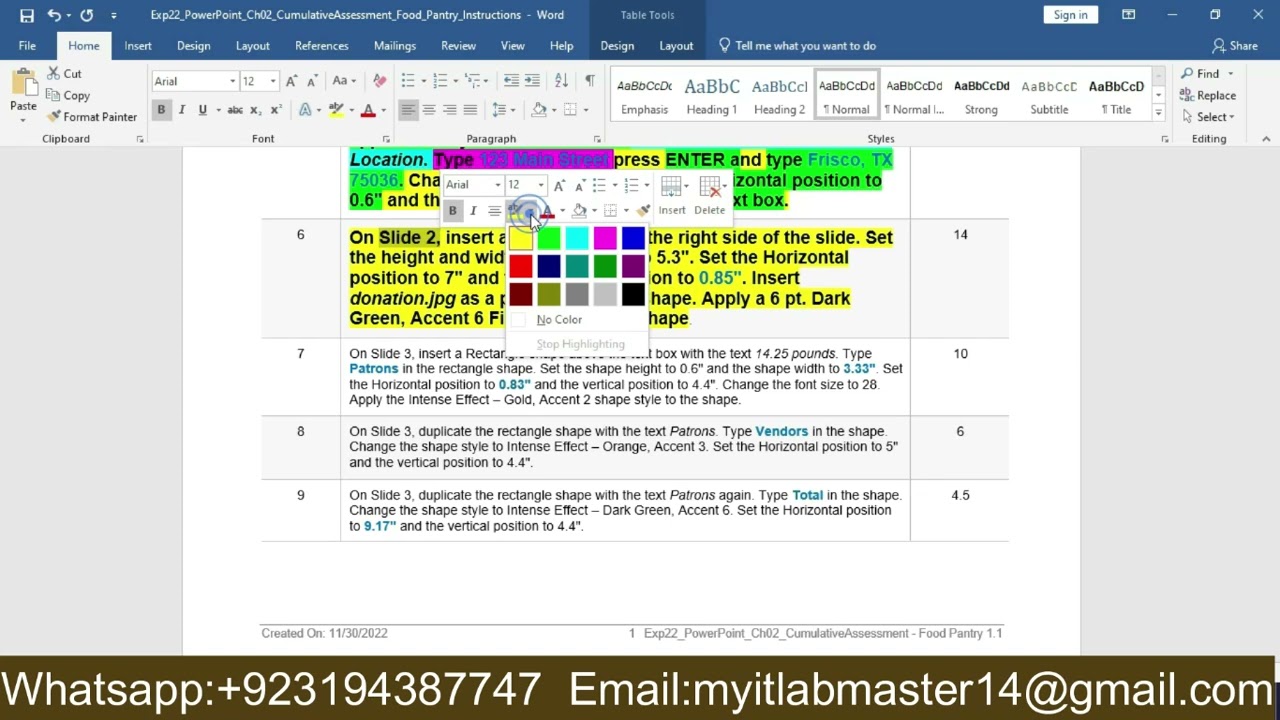Click Paste button
The height and width of the screenshot is (720, 1280).
click(23, 95)
